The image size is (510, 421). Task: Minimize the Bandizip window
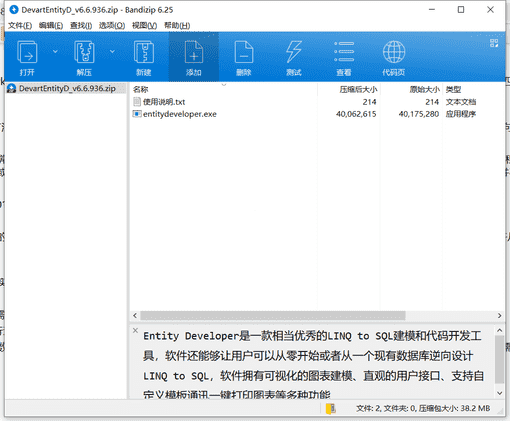tap(432, 10)
